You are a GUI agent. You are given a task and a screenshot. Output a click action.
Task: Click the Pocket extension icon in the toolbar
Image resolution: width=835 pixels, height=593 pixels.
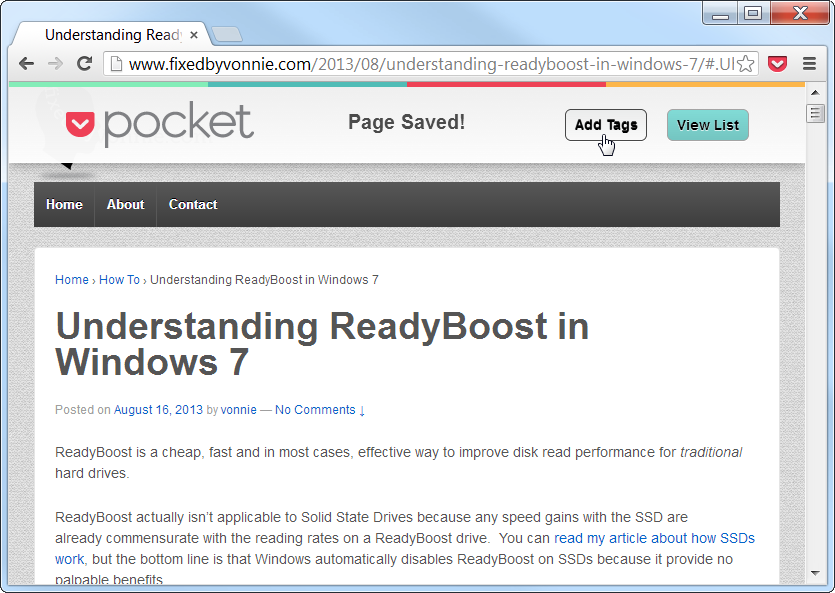(x=777, y=64)
